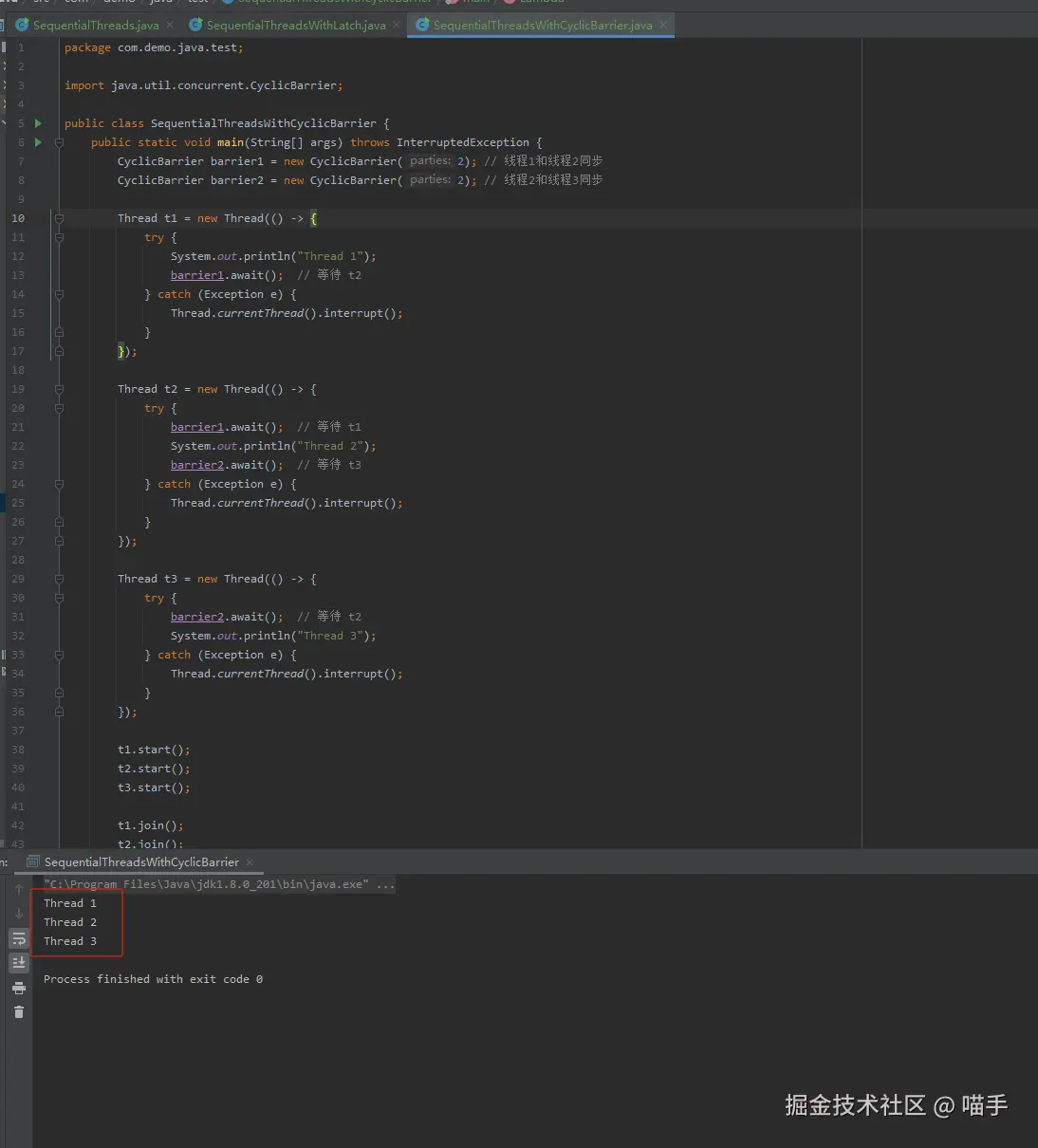
Task: Click barrier1.await() on line 21
Action: click(227, 427)
